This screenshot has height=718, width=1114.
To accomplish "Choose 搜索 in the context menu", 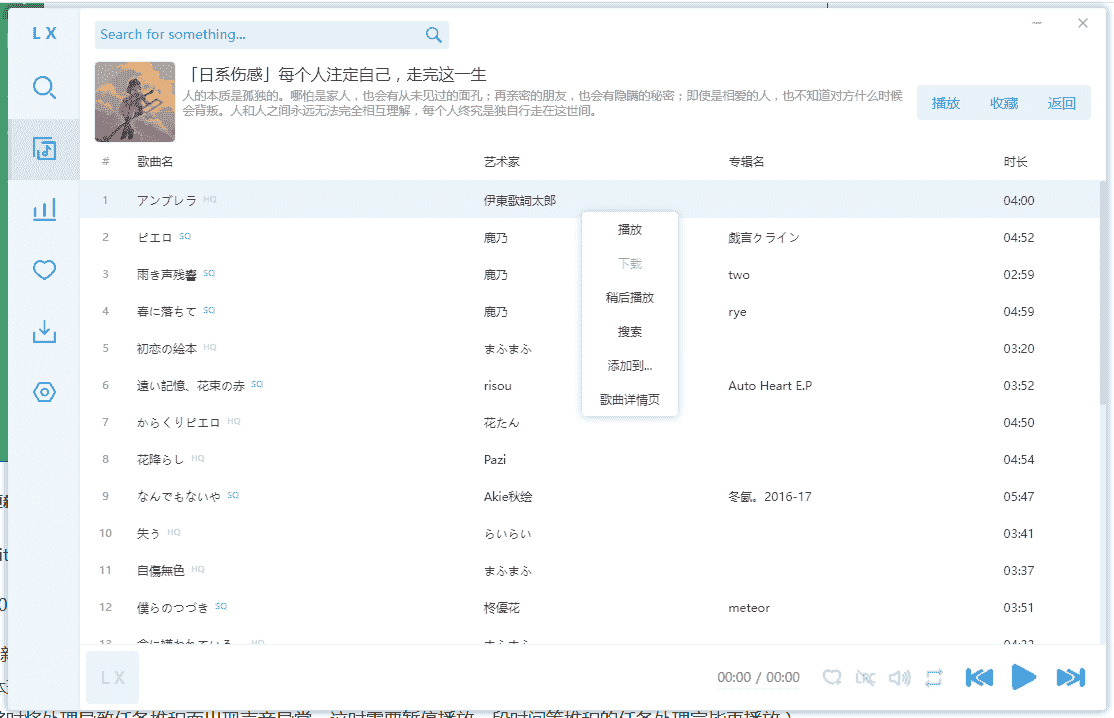I will point(629,332).
